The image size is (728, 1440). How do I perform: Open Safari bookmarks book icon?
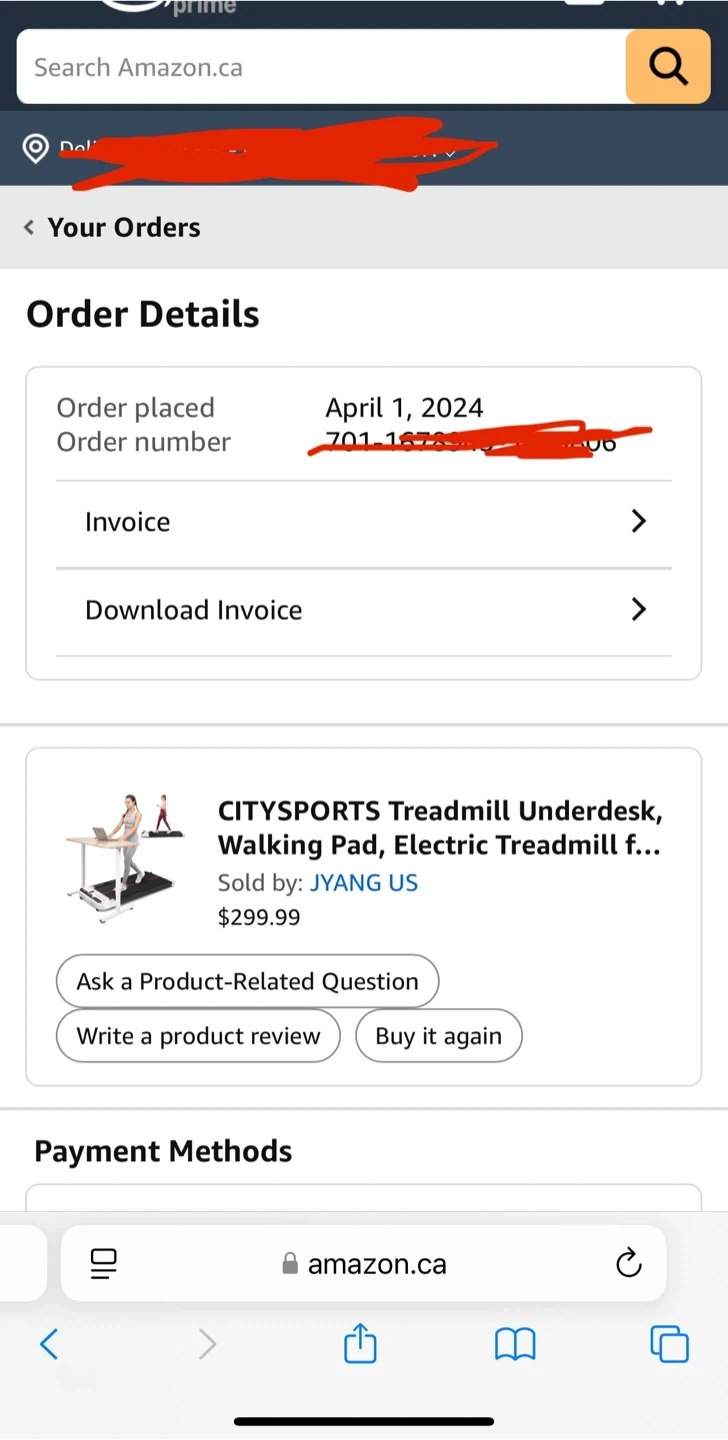click(x=515, y=1344)
